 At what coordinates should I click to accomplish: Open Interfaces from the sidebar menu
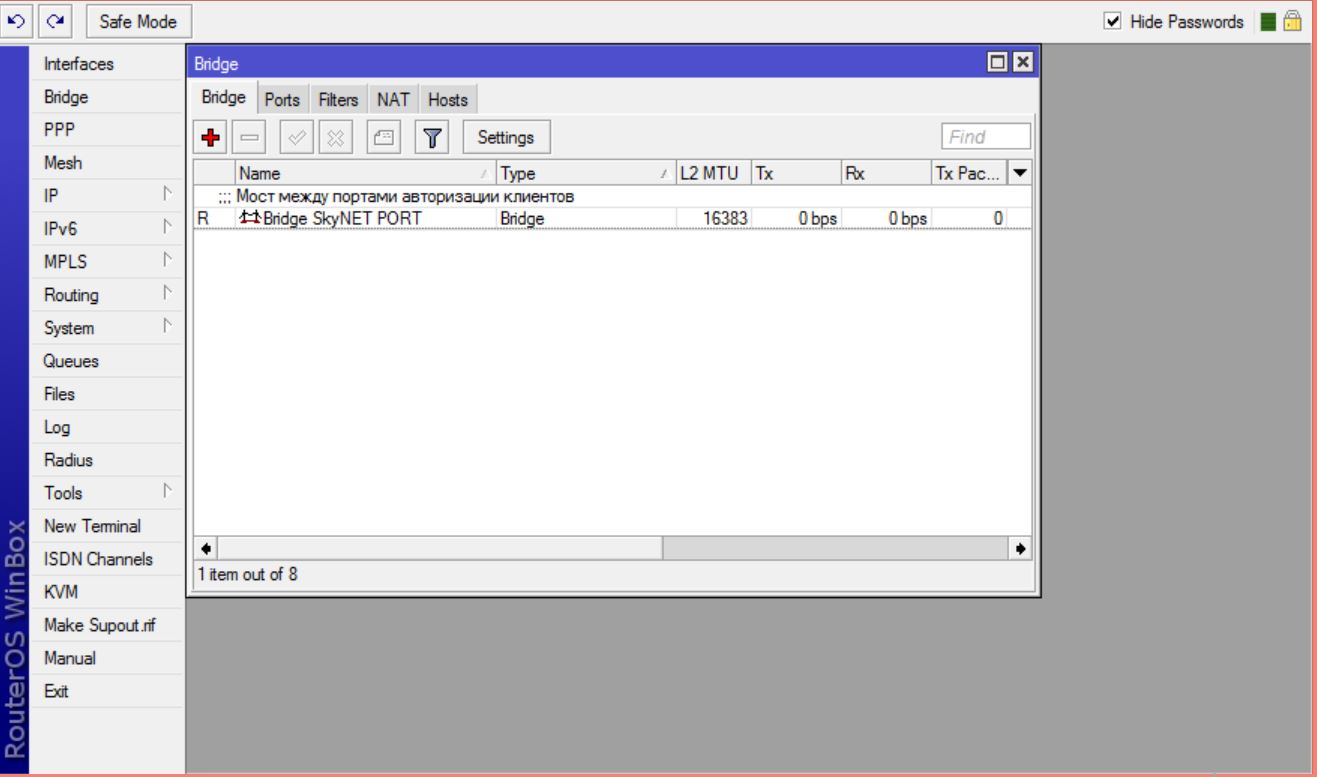click(107, 65)
